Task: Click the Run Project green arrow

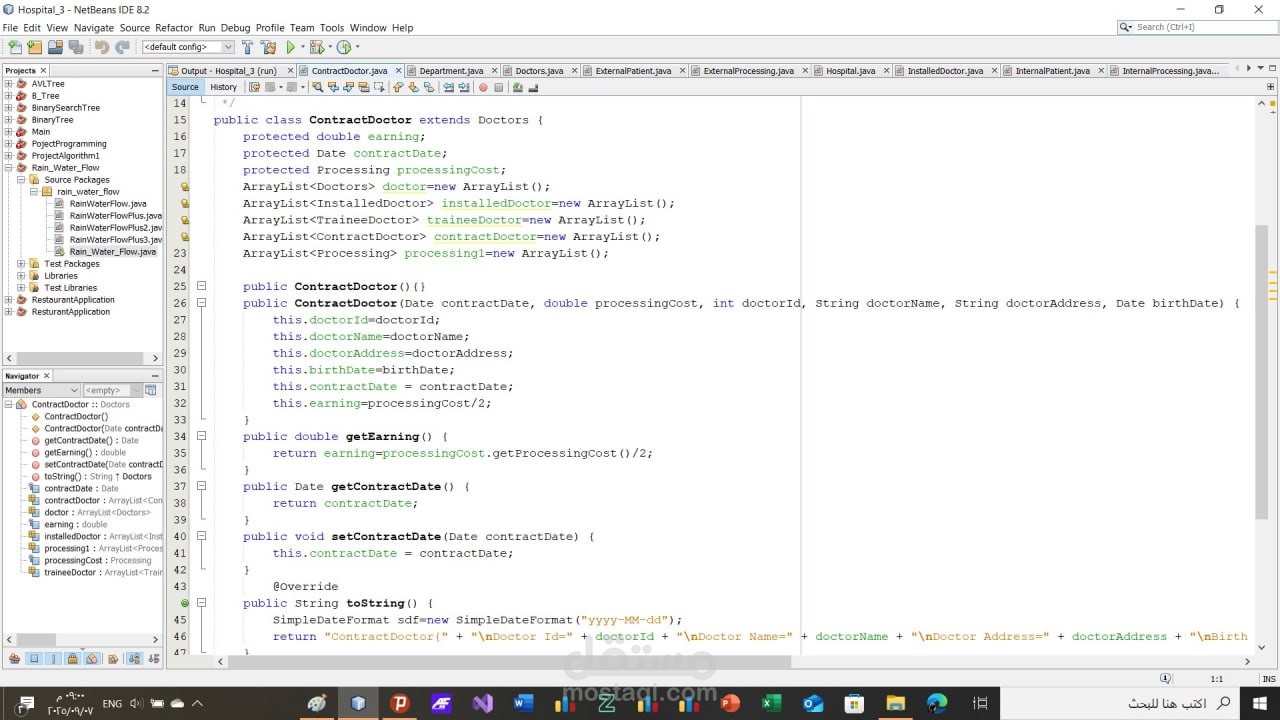Action: (x=291, y=47)
